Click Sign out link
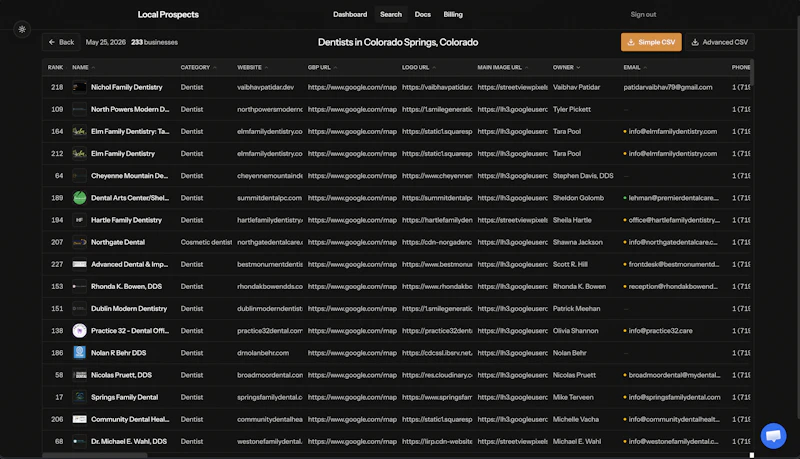The image size is (800, 459). (x=643, y=14)
